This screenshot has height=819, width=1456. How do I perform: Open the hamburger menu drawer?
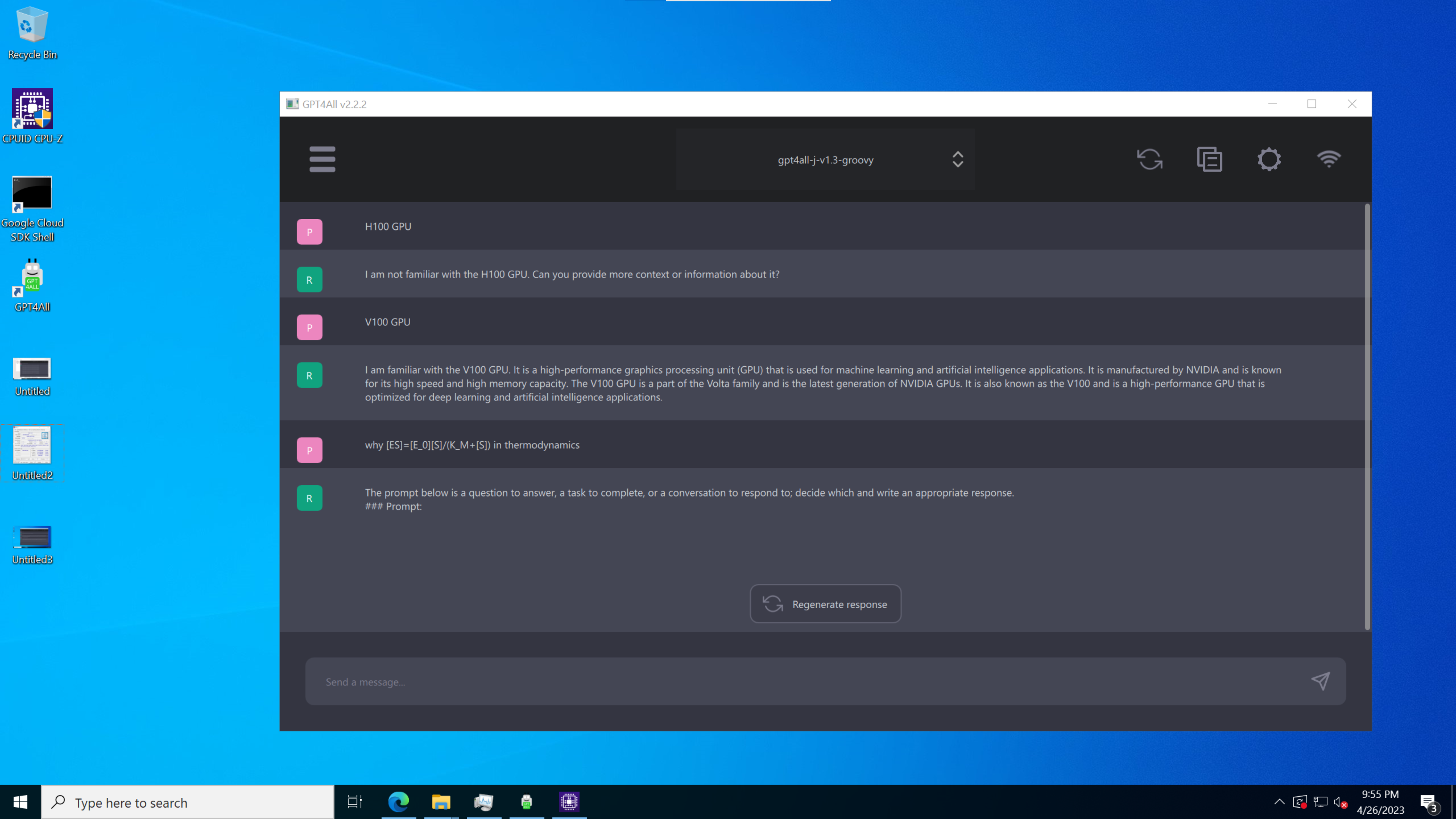322,159
